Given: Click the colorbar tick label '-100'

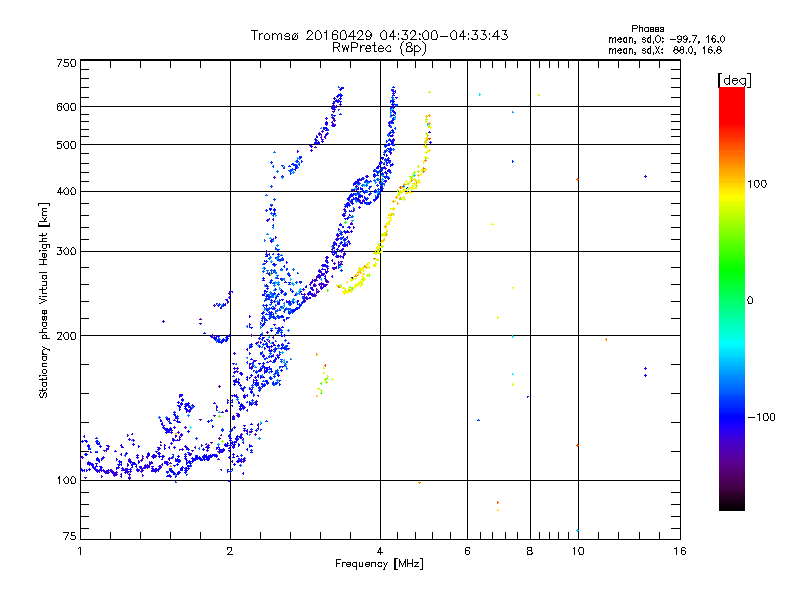Looking at the screenshot, I should click(761, 417).
